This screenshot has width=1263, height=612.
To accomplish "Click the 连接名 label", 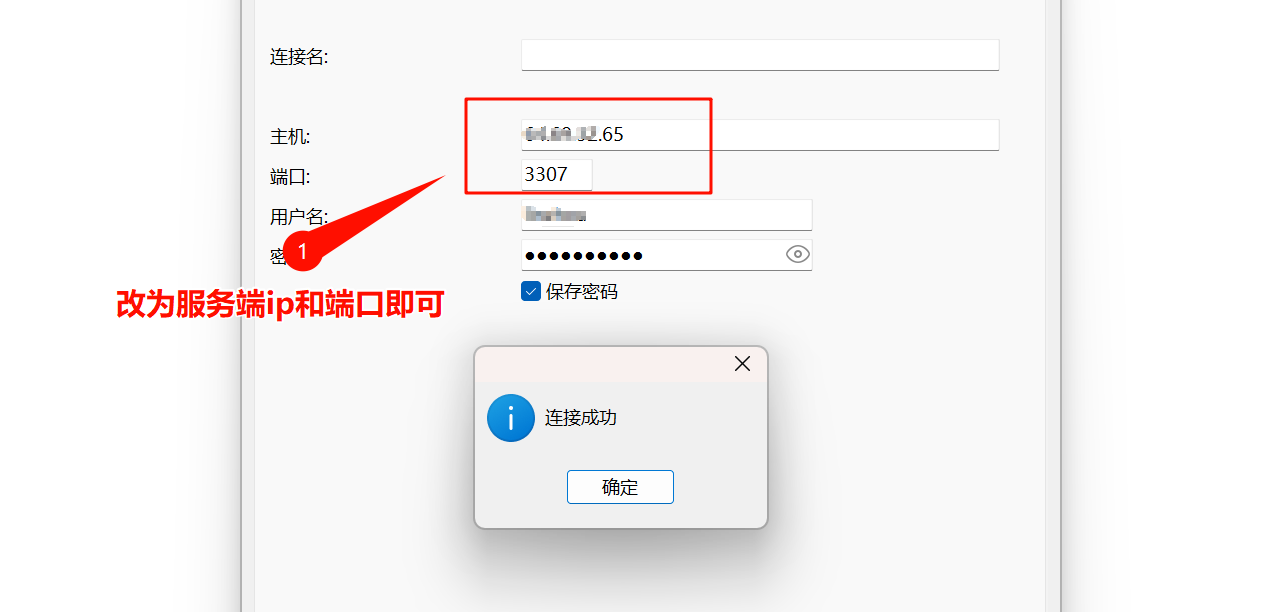I will [299, 57].
